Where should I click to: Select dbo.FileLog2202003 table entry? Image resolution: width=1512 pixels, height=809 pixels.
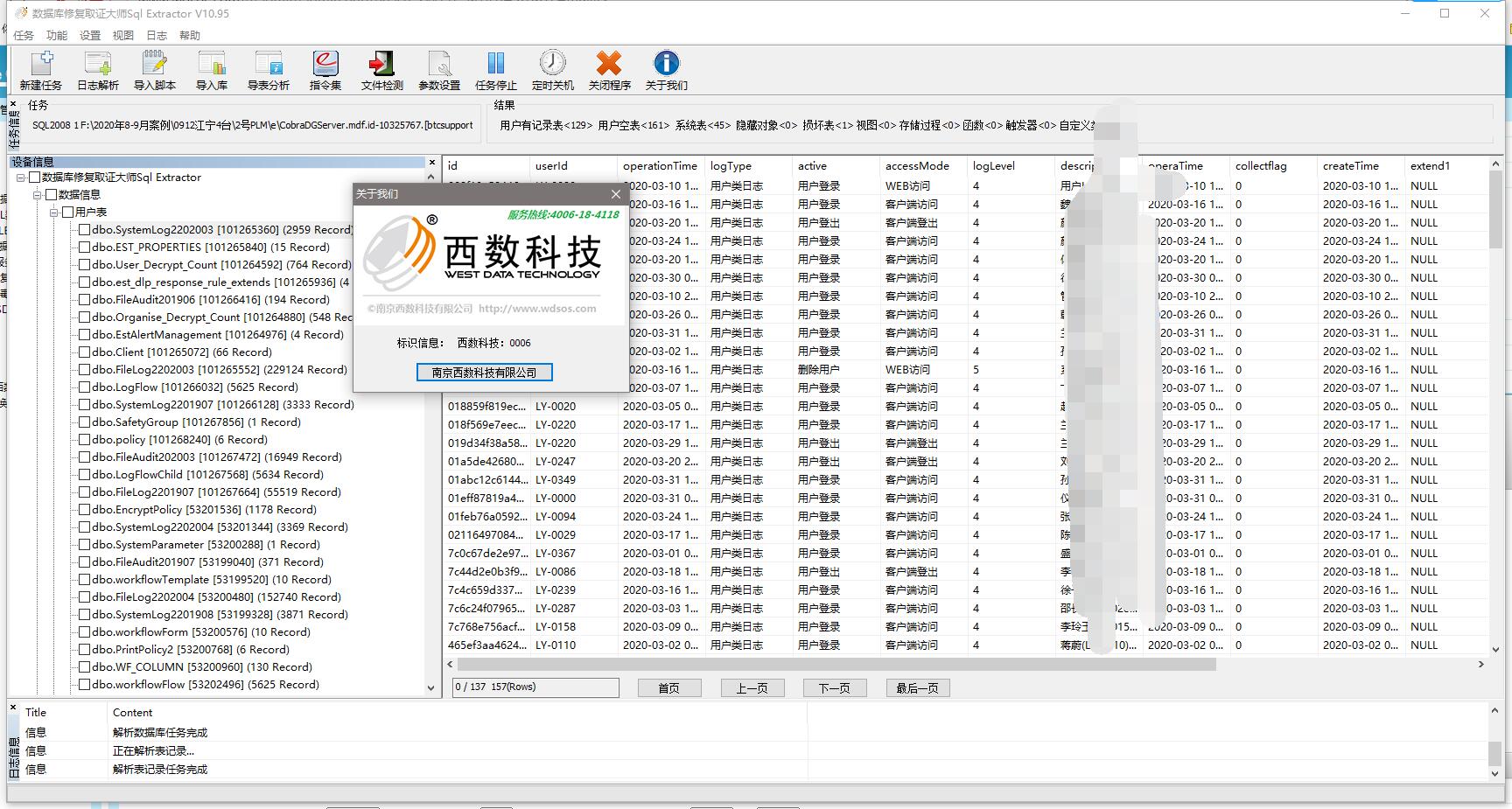[220, 370]
